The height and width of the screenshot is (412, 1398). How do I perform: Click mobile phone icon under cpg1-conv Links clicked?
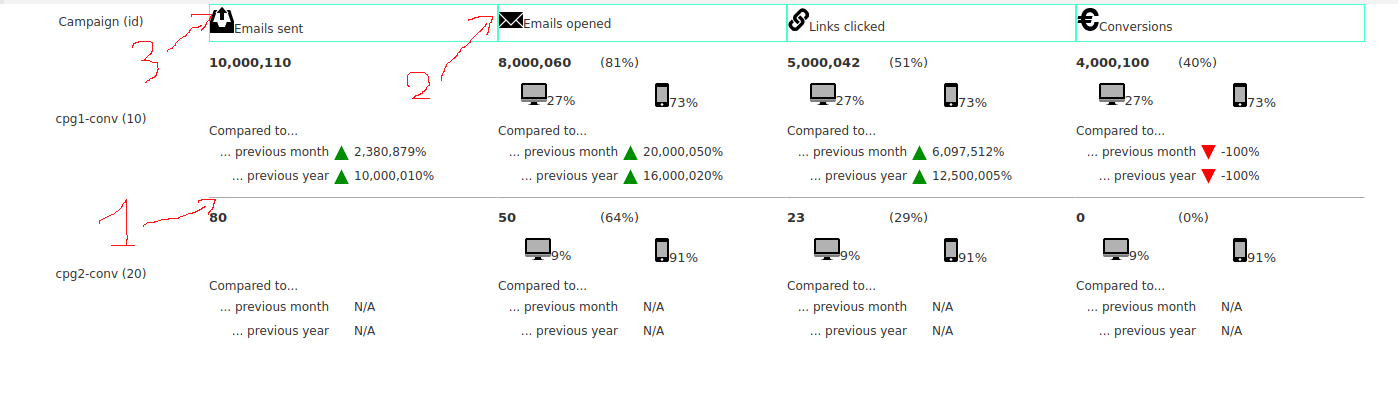click(x=951, y=95)
